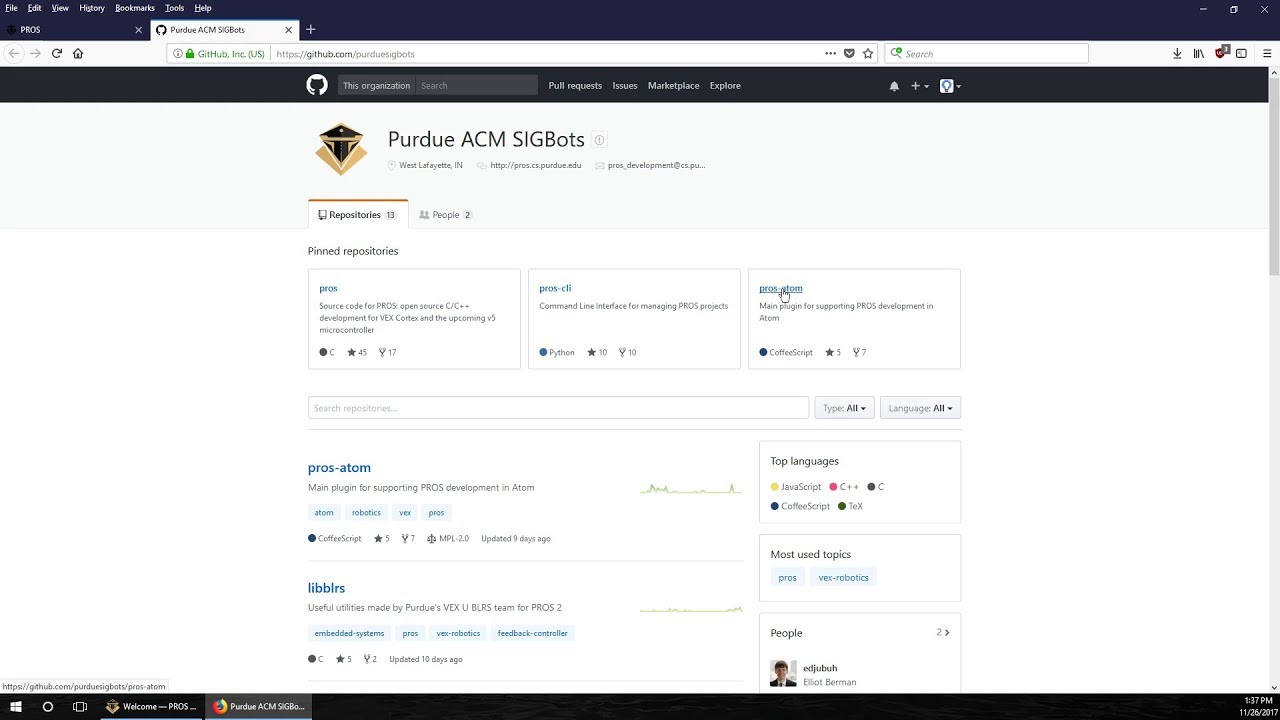Switch to the PROS browser tab

click(x=74, y=30)
